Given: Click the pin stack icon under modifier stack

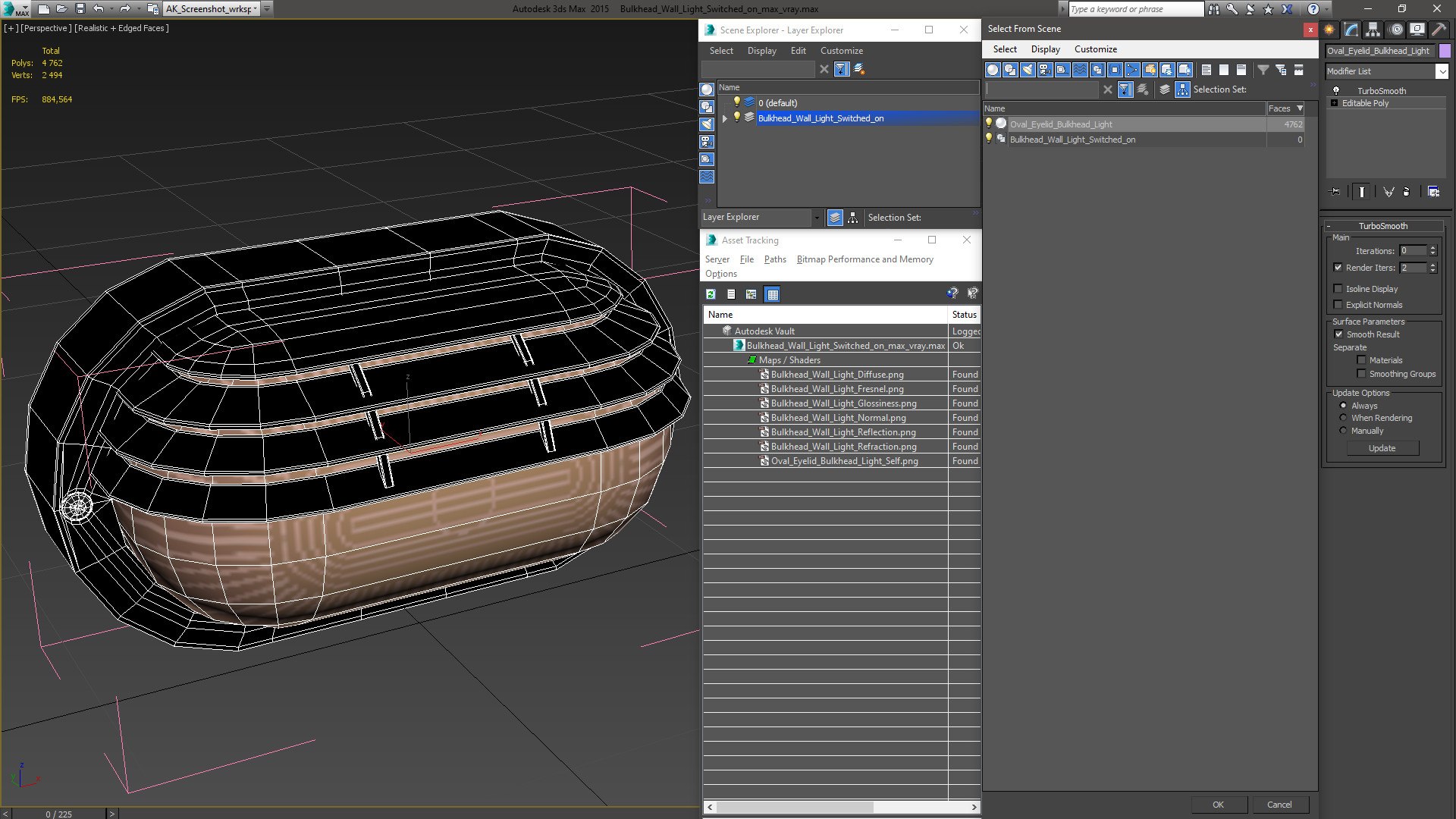Looking at the screenshot, I should 1335,192.
